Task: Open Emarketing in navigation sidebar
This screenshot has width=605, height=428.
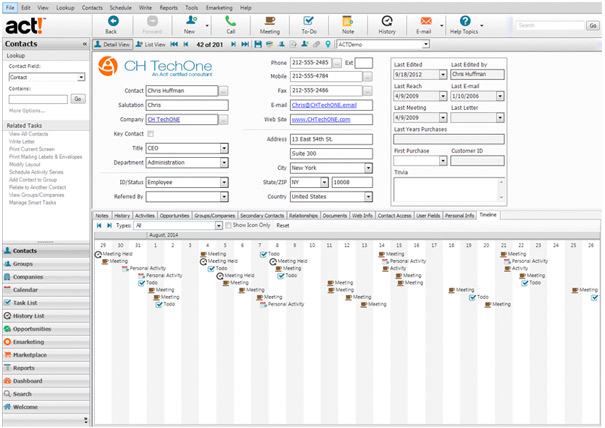Action: tap(46, 342)
